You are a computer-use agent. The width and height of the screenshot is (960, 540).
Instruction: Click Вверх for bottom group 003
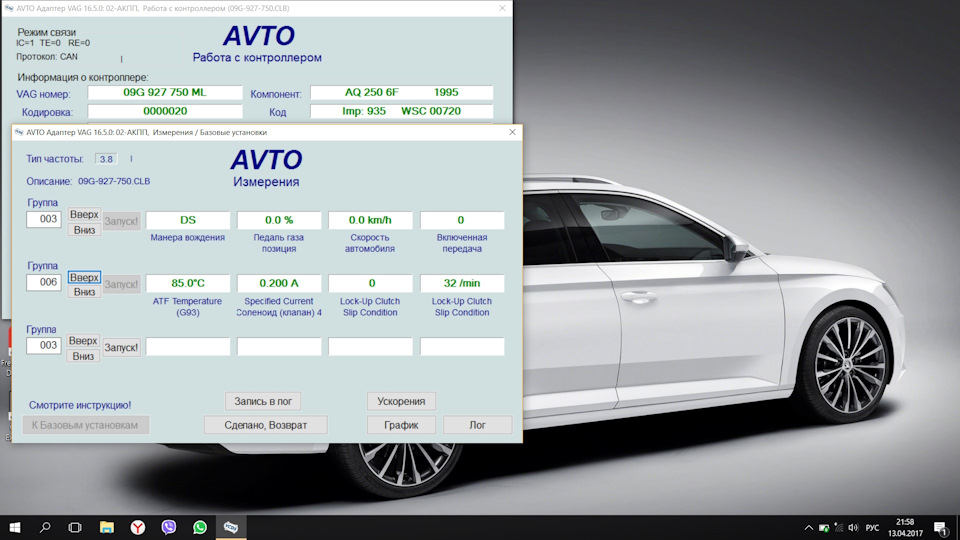point(83,340)
